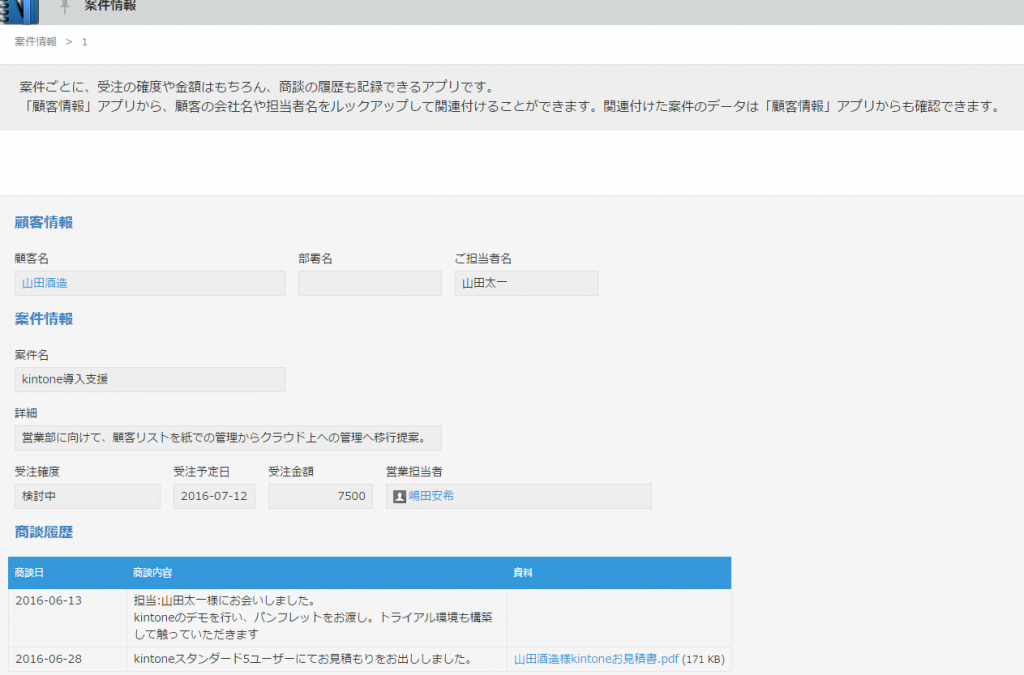
Task: Click the 受注予定日 value 2016-07-12
Action: coord(214,496)
